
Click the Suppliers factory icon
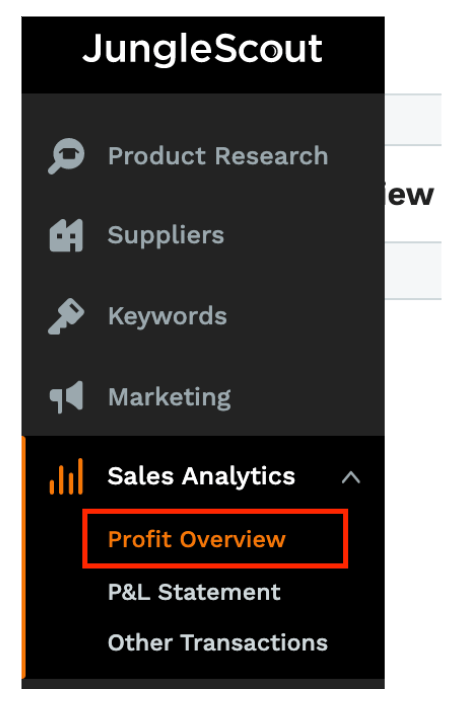pyautogui.click(x=66, y=235)
